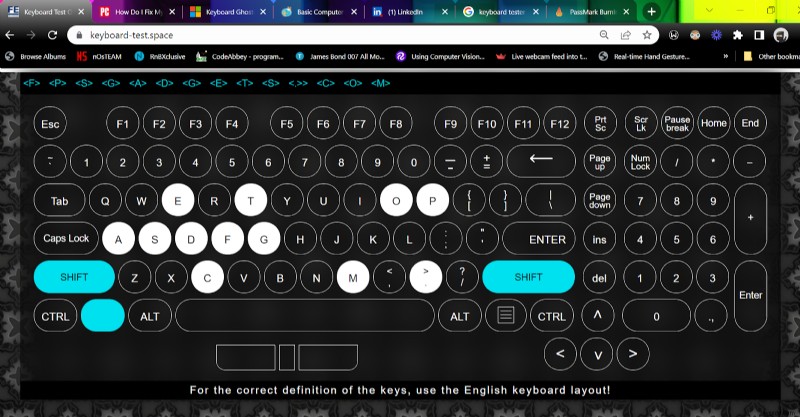Screen dimensions: 800x417
Task: Switch to the keyboard tester Google tab
Action: coord(501,12)
